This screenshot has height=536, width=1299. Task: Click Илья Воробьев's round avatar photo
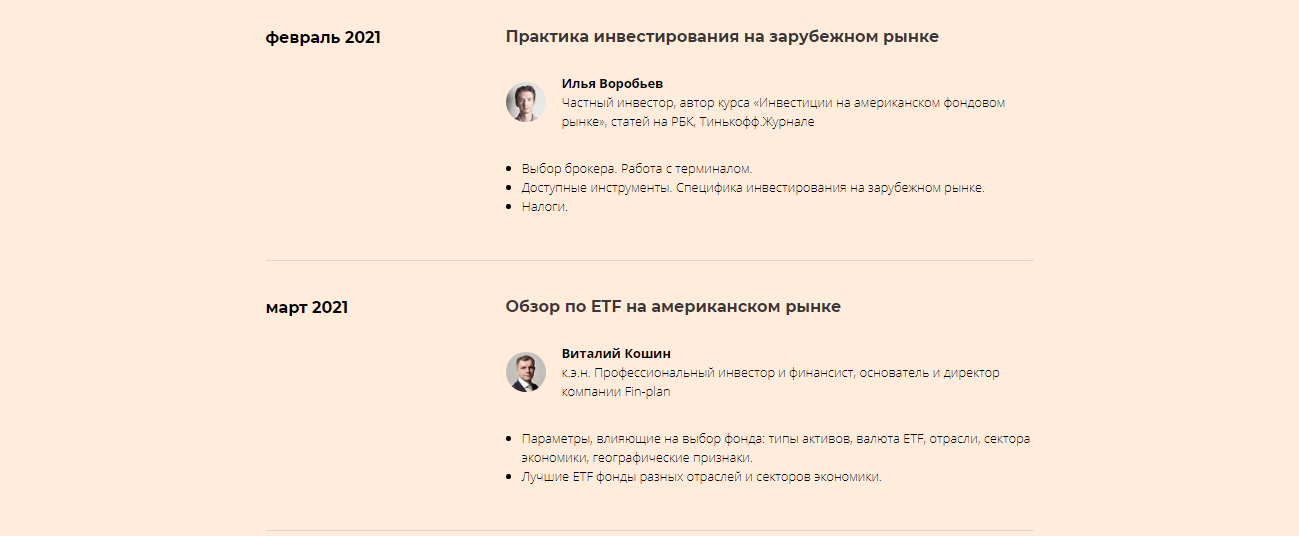525,102
